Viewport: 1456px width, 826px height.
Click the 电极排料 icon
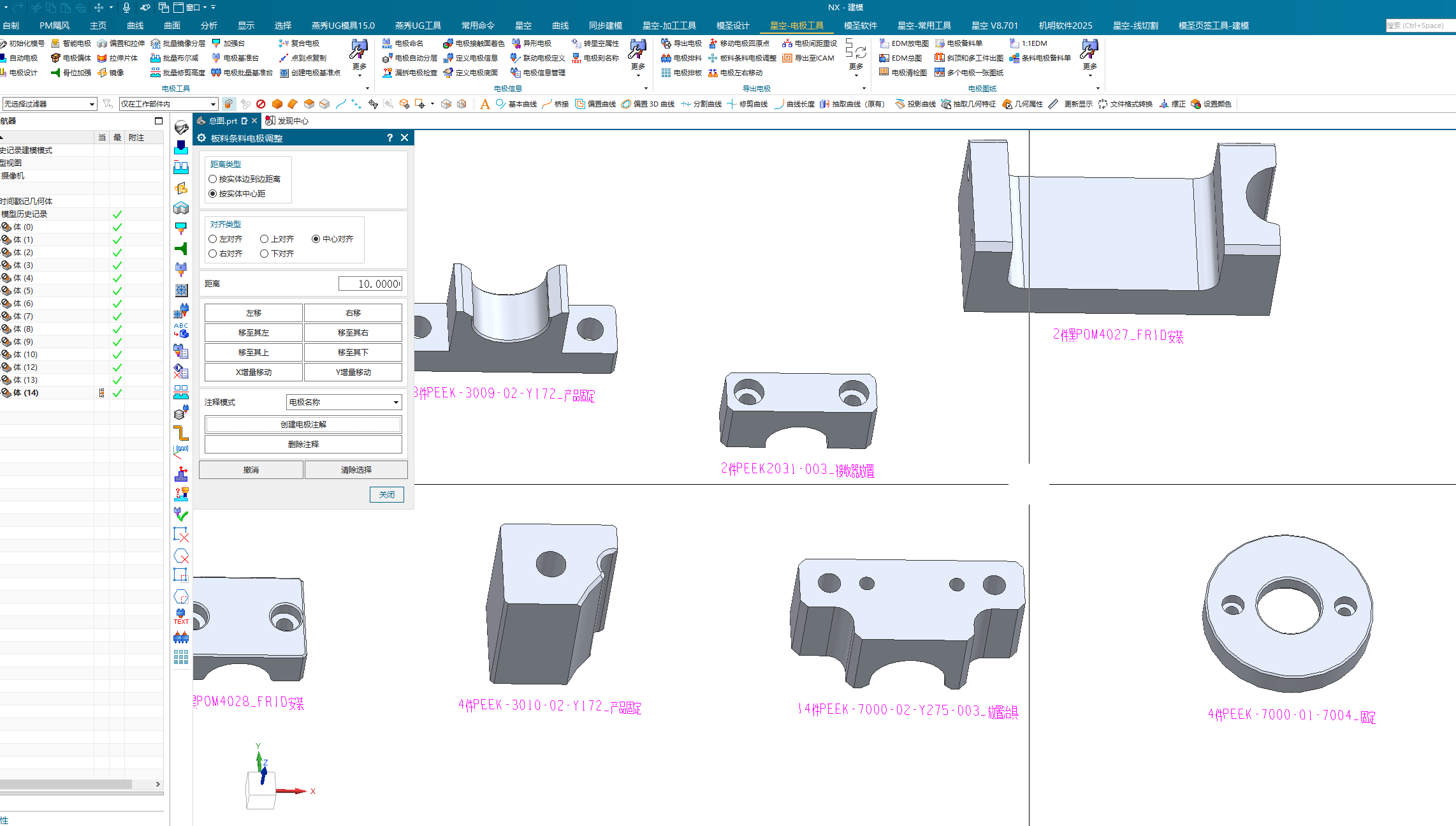[666, 58]
